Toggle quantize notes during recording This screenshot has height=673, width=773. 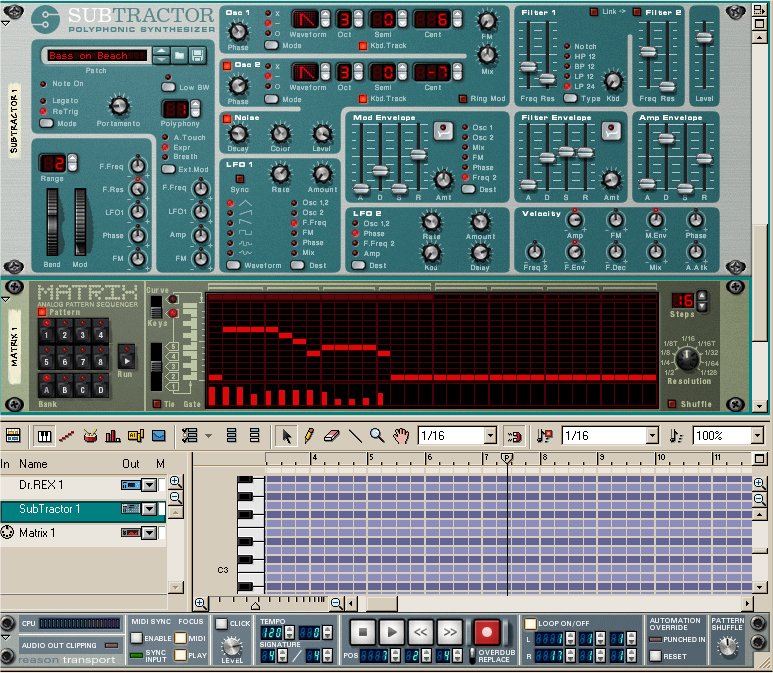[545, 436]
